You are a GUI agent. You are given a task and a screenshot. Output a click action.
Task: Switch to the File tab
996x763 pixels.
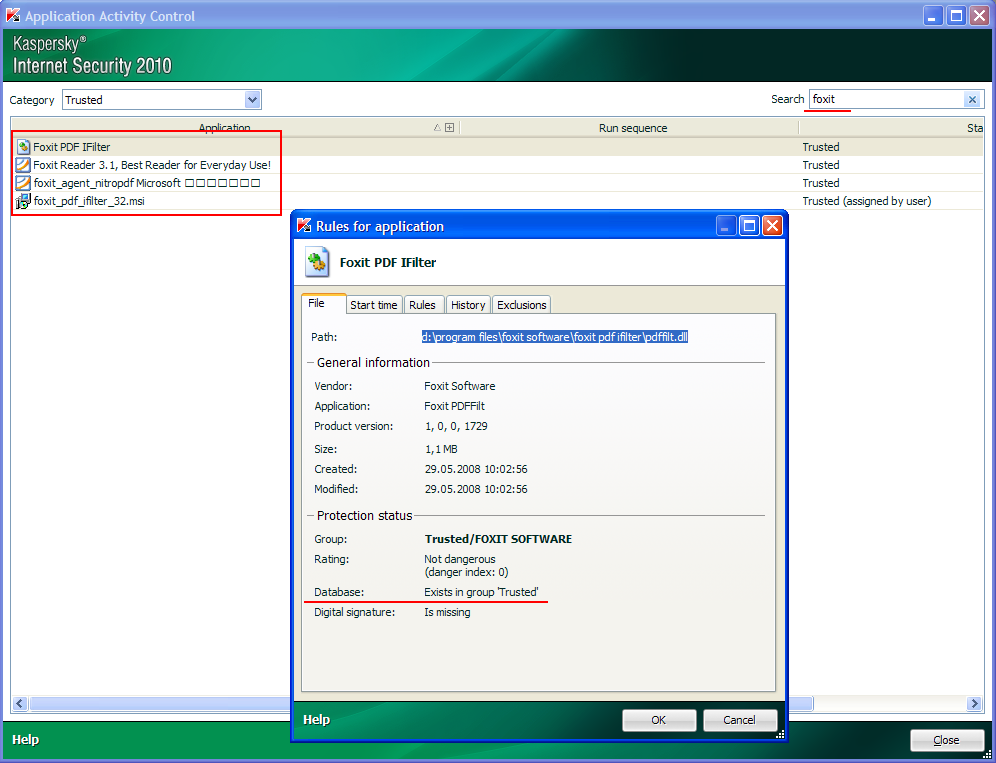tap(323, 304)
